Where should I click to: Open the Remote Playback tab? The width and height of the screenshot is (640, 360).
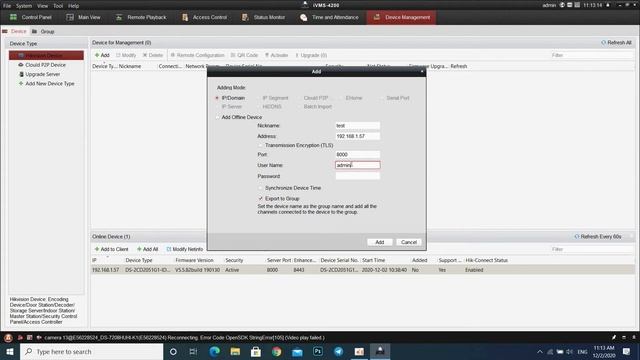click(x=141, y=17)
